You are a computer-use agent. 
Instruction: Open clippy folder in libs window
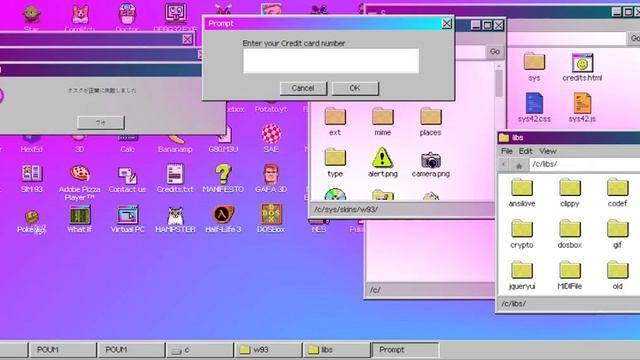570,193
